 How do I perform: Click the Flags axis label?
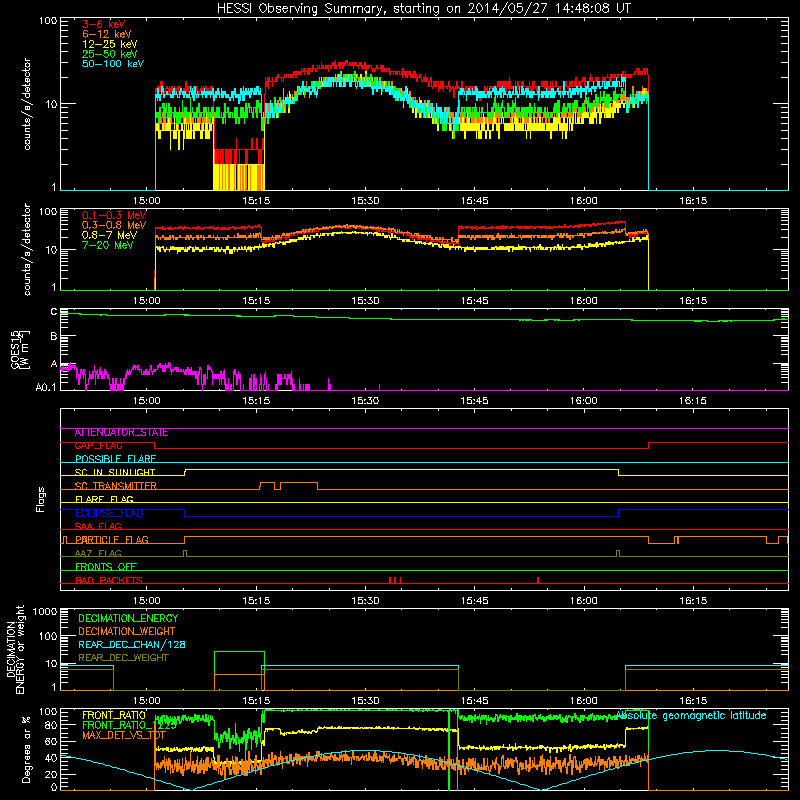tap(41, 499)
